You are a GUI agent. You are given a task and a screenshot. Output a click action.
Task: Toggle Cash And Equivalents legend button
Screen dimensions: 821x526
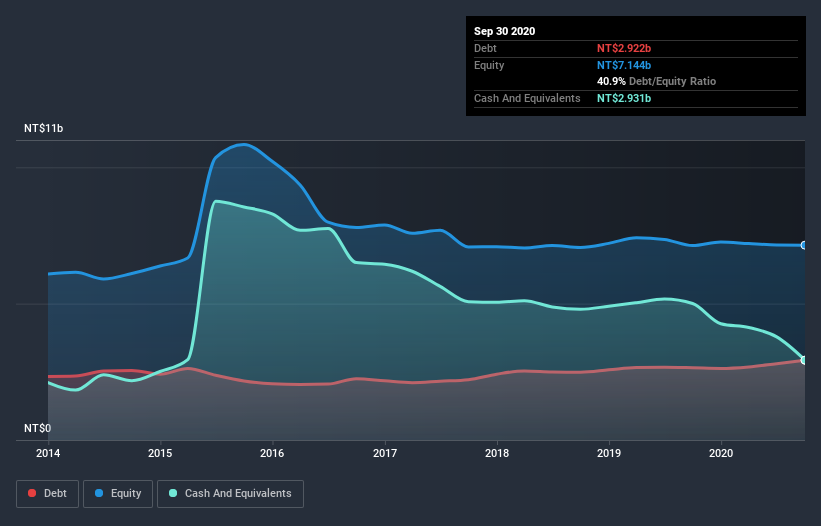point(230,494)
